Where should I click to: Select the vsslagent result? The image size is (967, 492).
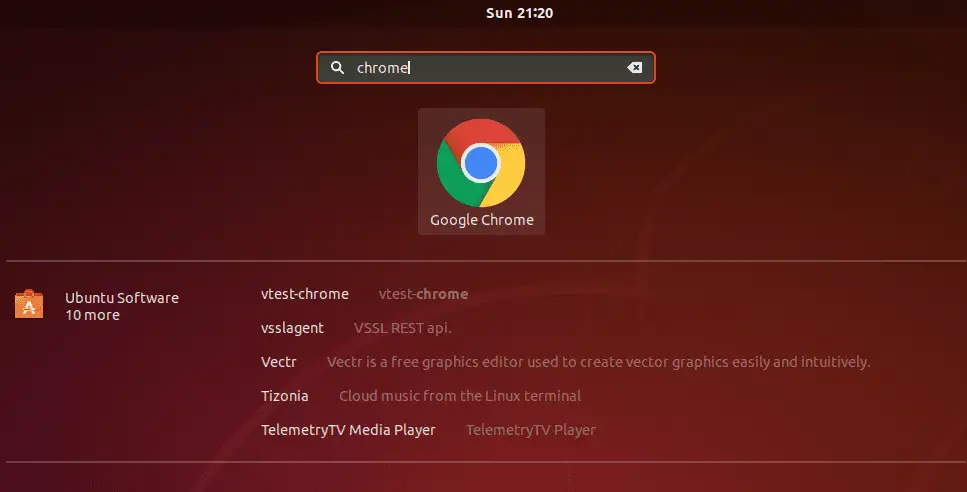[292, 328]
